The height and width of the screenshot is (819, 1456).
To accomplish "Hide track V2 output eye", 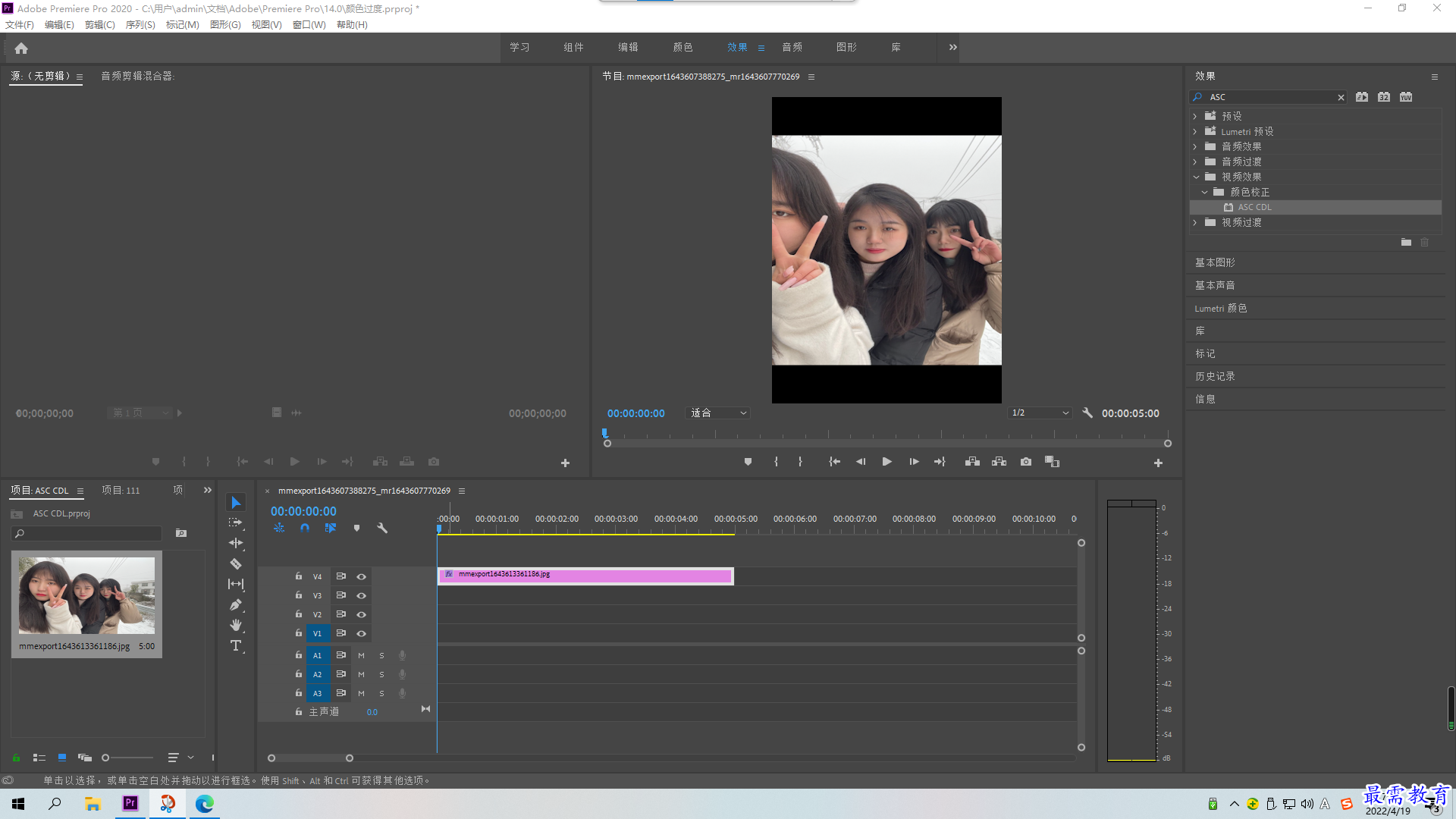I will tap(362, 614).
